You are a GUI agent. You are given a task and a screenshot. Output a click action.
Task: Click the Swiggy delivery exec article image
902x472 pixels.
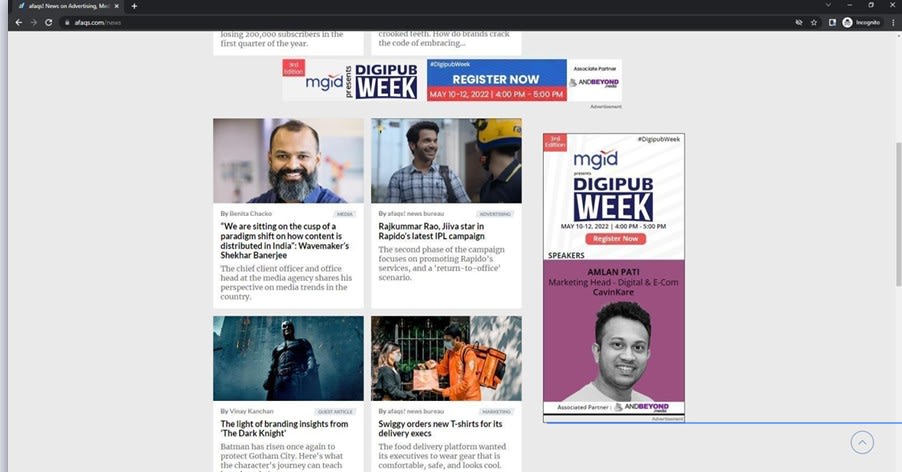tap(446, 359)
